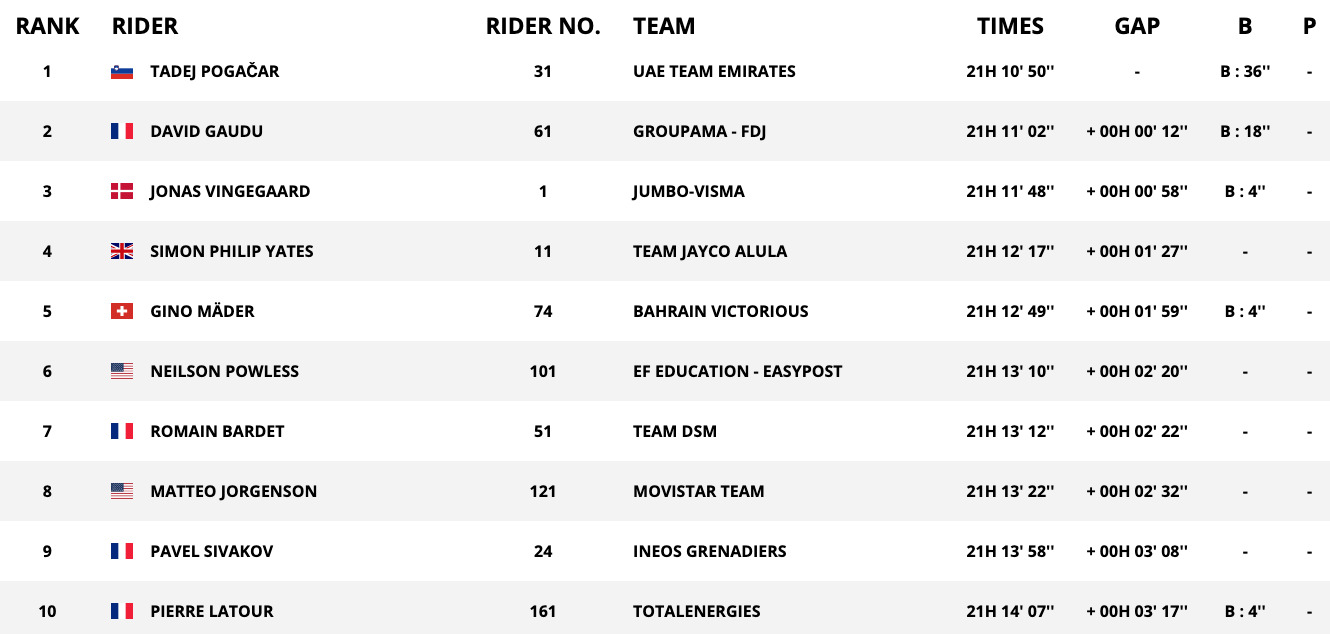Image resolution: width=1330 pixels, height=634 pixels.
Task: Click the Danish flag next to Jonas Vingegaard
Action: point(122,191)
